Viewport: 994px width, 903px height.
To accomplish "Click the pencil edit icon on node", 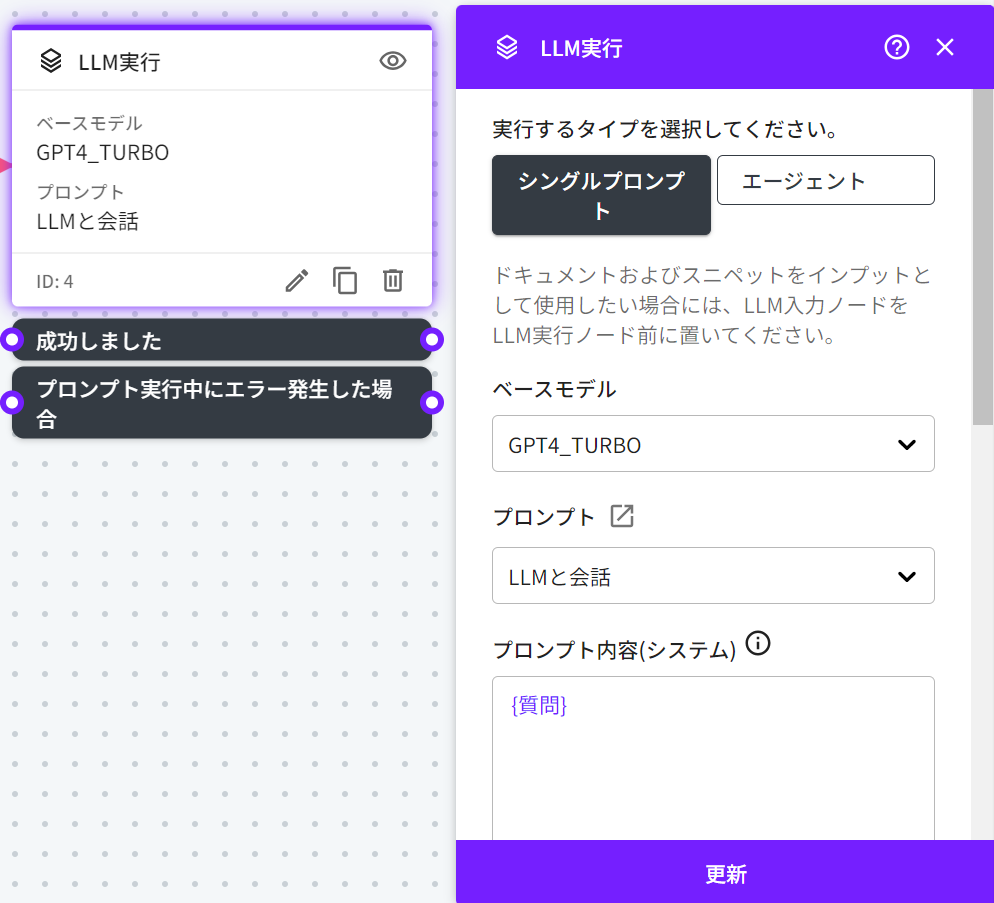I will (297, 281).
